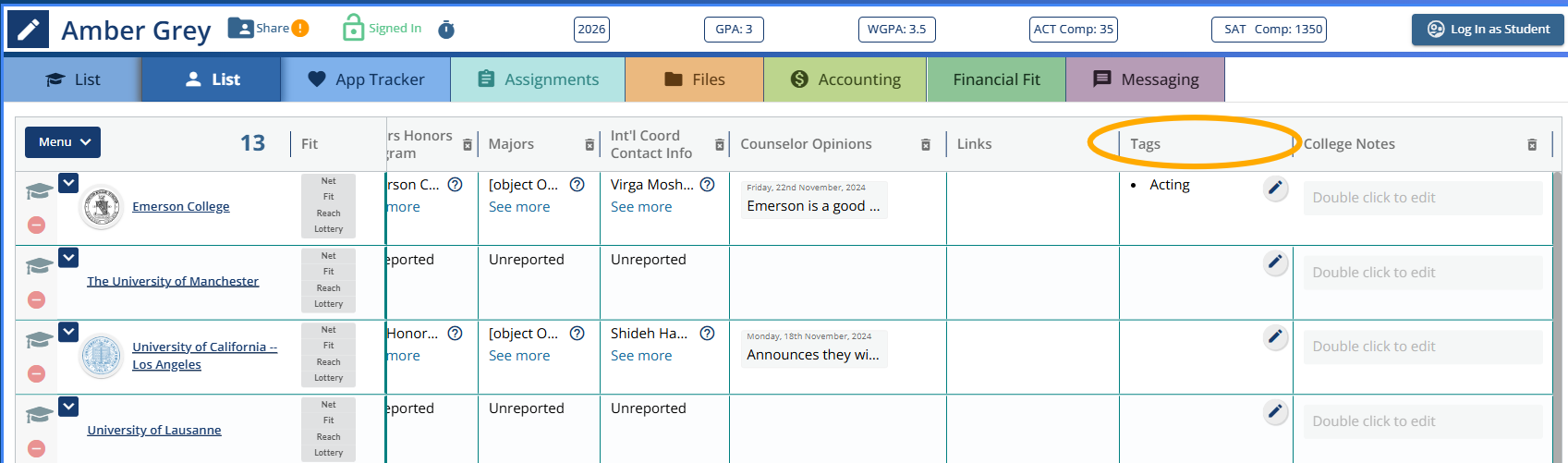Open the Accounting tab
Image resolution: width=1568 pixels, height=463 pixels.
click(x=845, y=79)
